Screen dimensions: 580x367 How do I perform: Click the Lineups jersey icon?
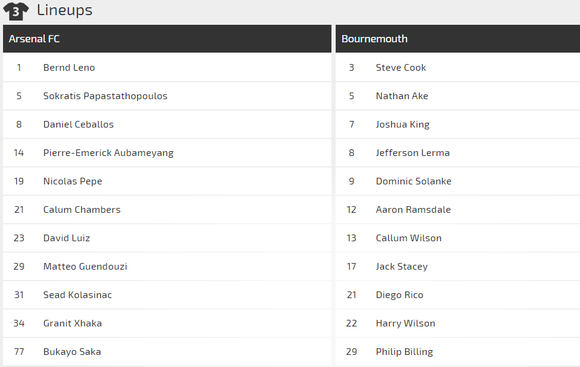click(x=16, y=11)
